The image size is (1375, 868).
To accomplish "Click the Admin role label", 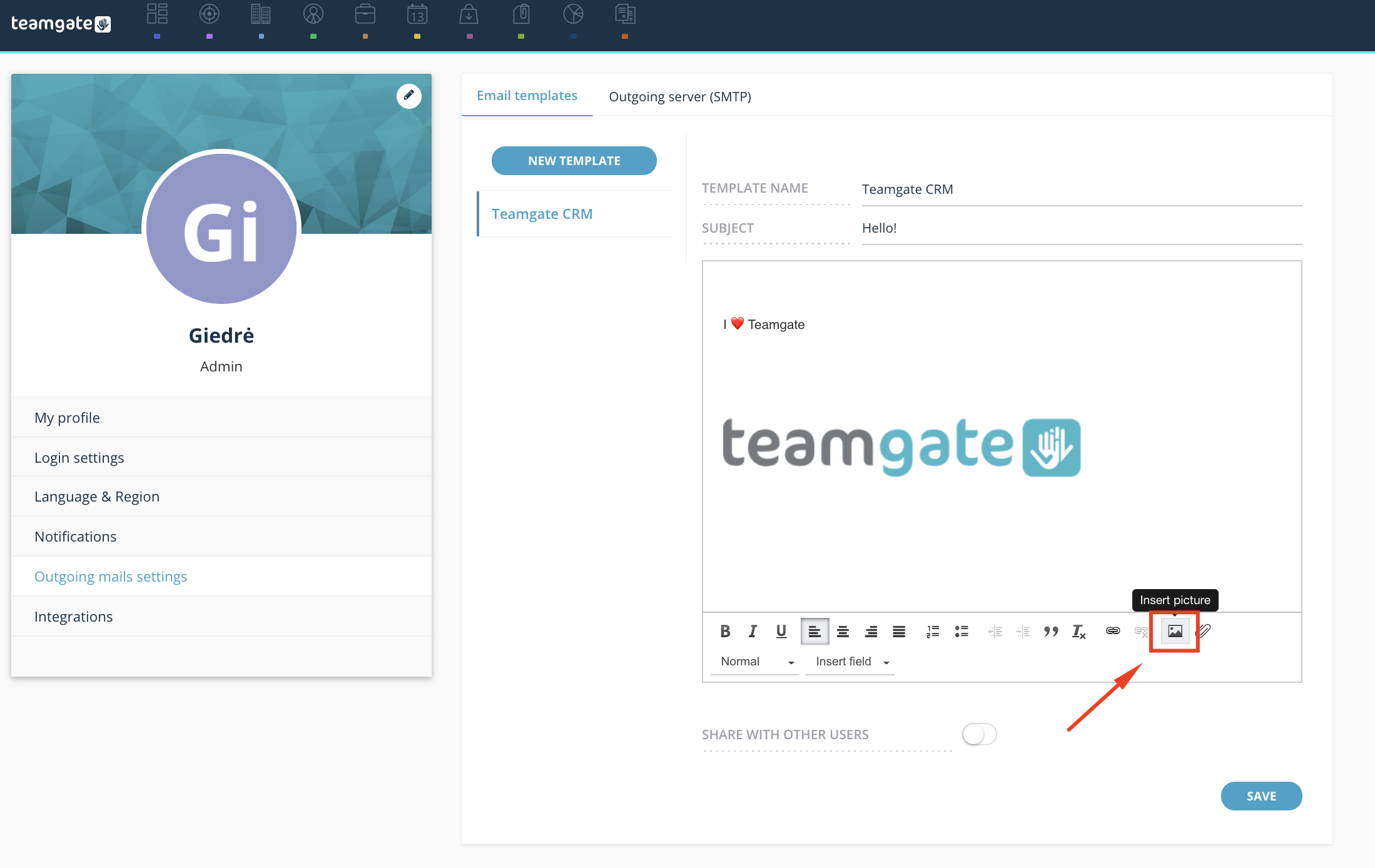I will point(221,366).
